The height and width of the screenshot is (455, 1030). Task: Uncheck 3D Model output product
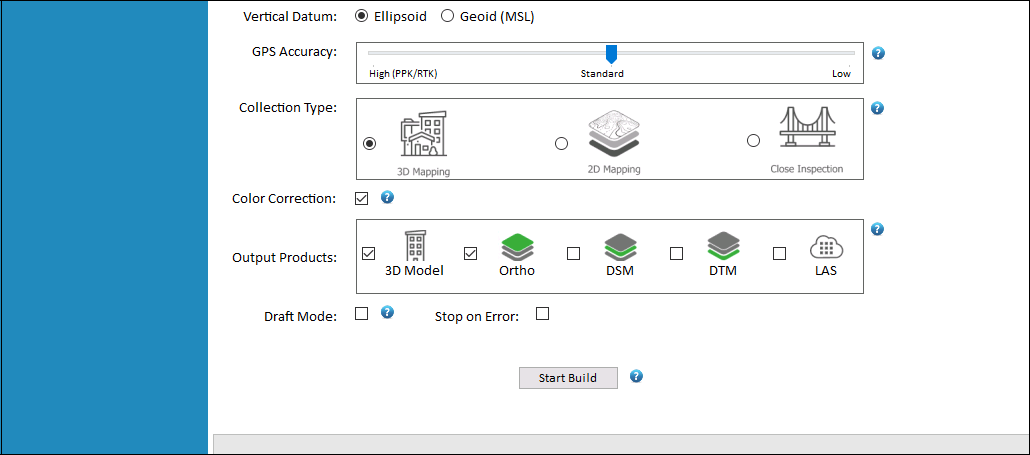pos(369,253)
